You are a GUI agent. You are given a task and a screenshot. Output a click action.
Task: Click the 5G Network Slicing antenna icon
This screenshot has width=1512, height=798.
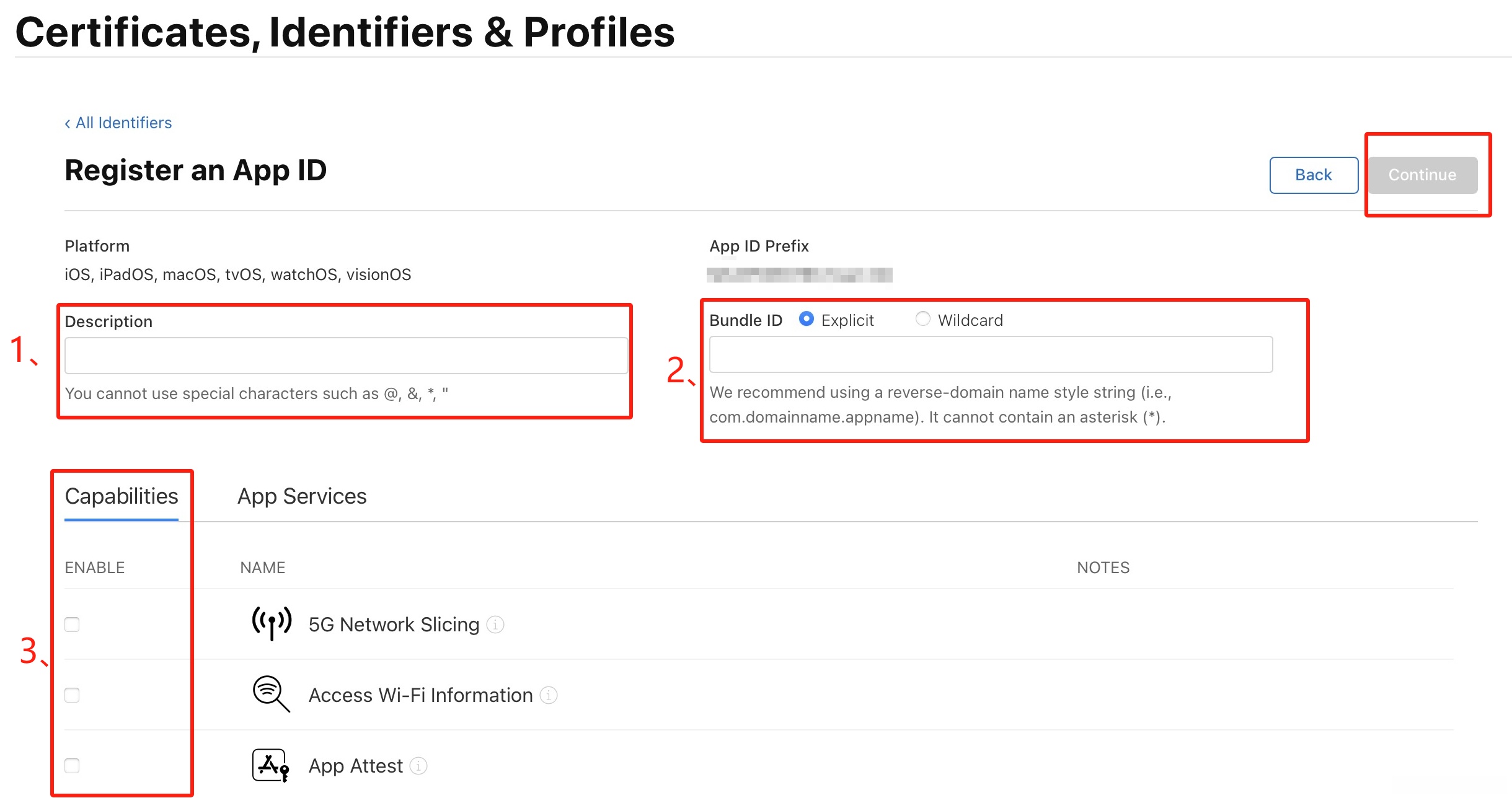tap(272, 623)
